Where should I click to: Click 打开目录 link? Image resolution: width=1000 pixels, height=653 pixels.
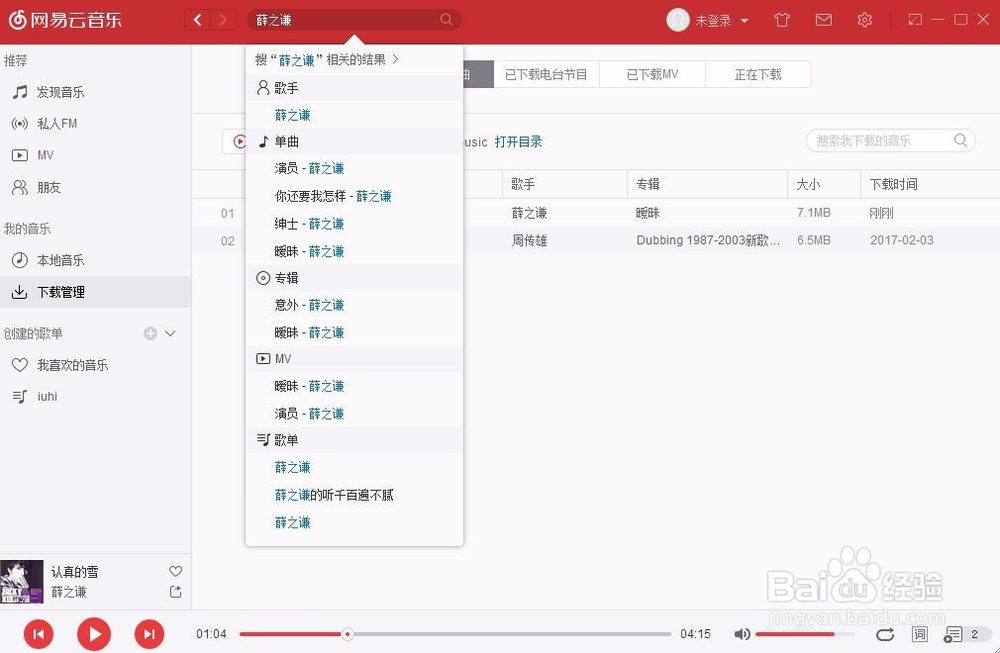tap(518, 142)
